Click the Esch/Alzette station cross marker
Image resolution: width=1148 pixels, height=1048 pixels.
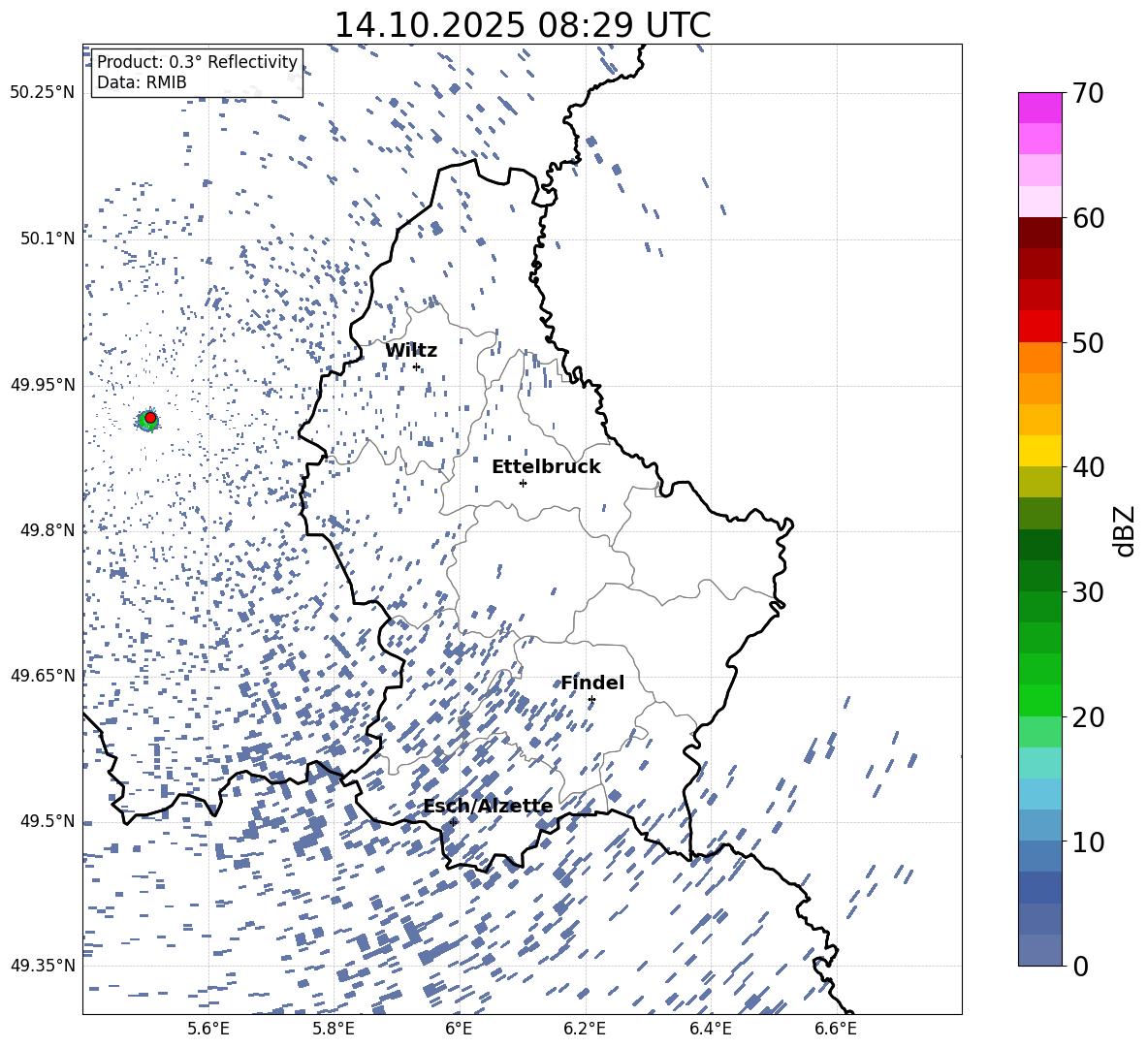(x=454, y=822)
